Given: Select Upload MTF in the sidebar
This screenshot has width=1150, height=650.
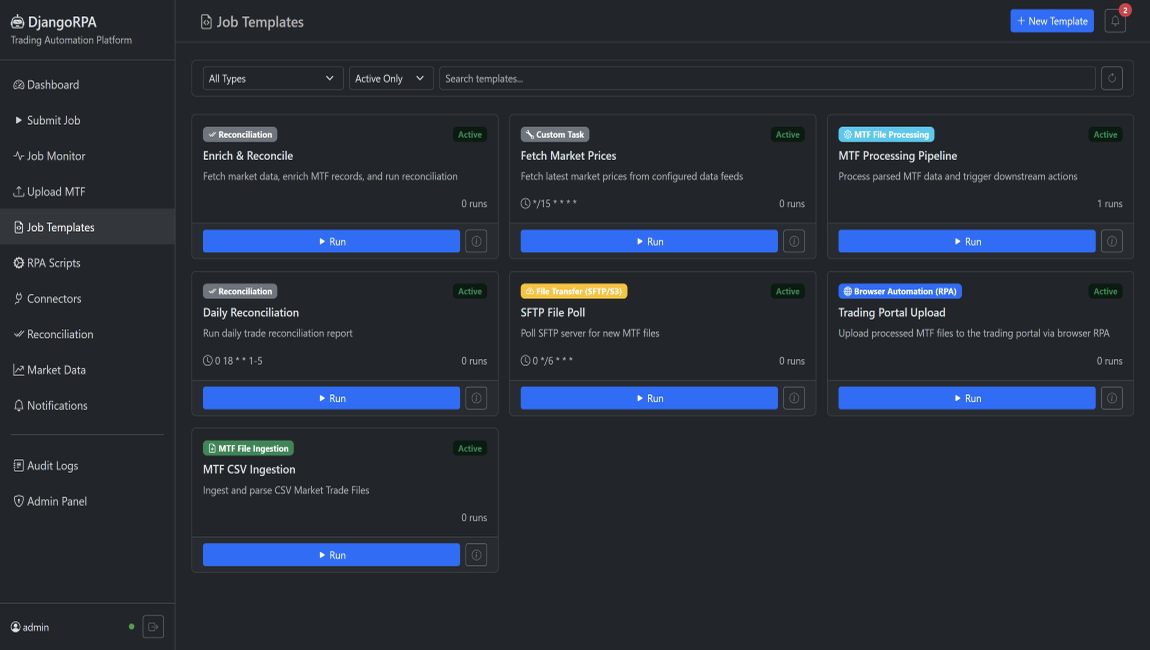Looking at the screenshot, I should [x=55, y=192].
